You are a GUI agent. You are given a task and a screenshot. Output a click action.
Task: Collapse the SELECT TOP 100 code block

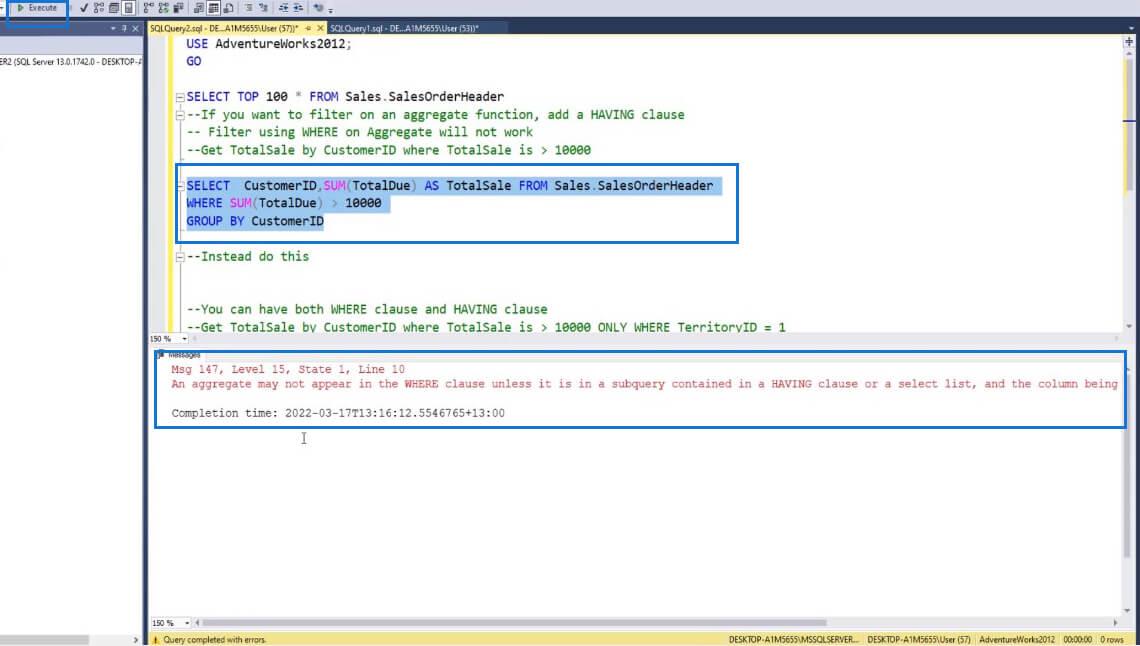coord(180,97)
